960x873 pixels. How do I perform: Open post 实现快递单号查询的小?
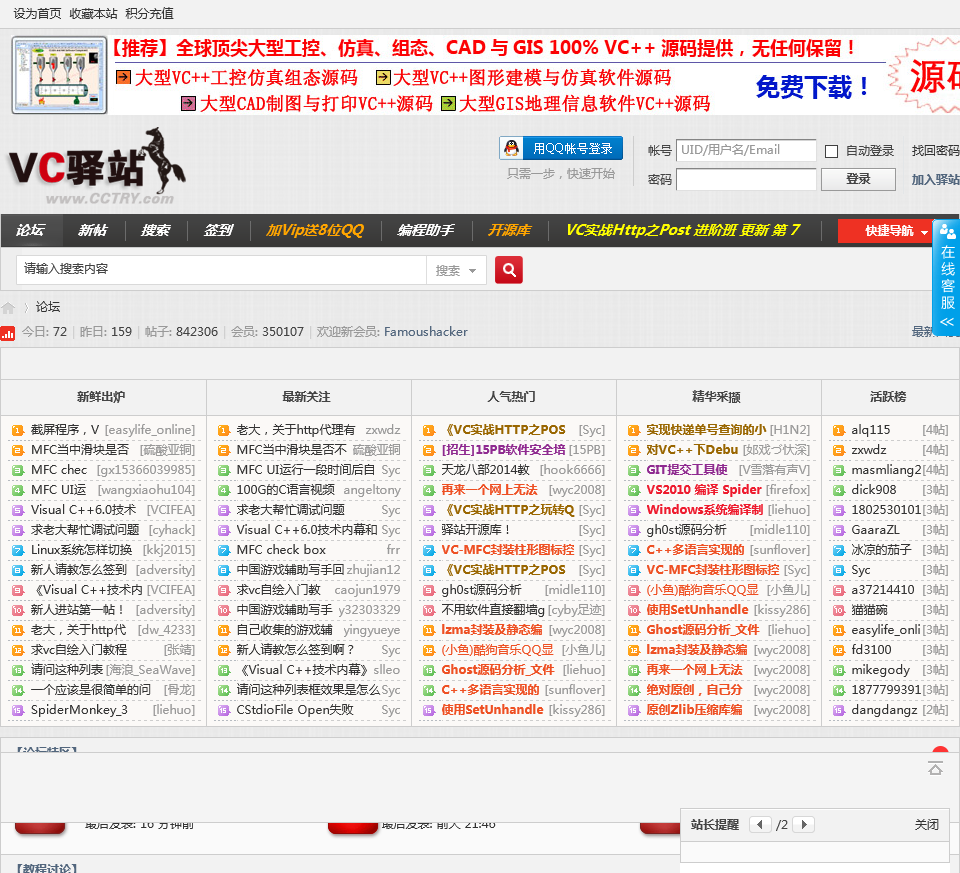[706, 430]
